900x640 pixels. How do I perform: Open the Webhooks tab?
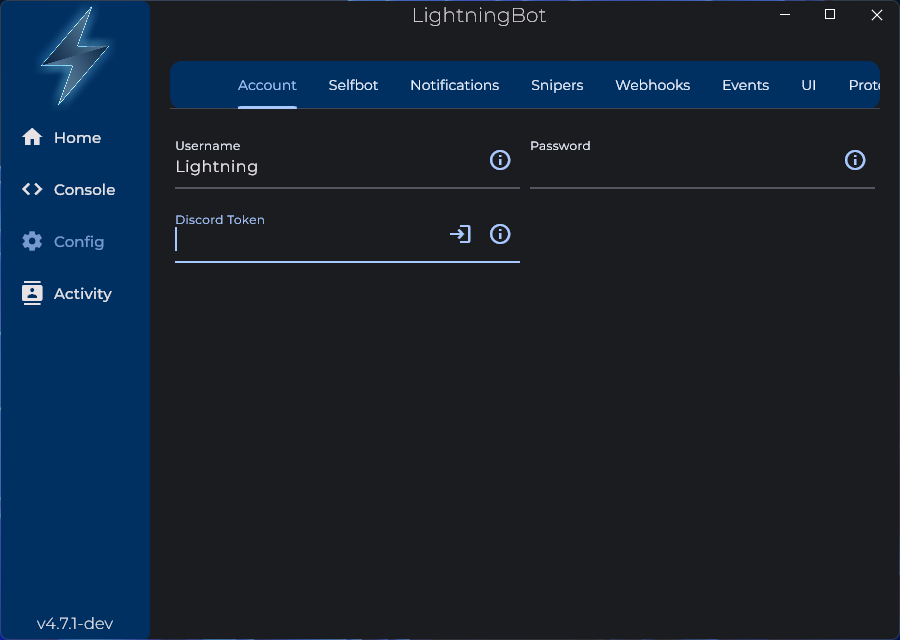click(652, 85)
